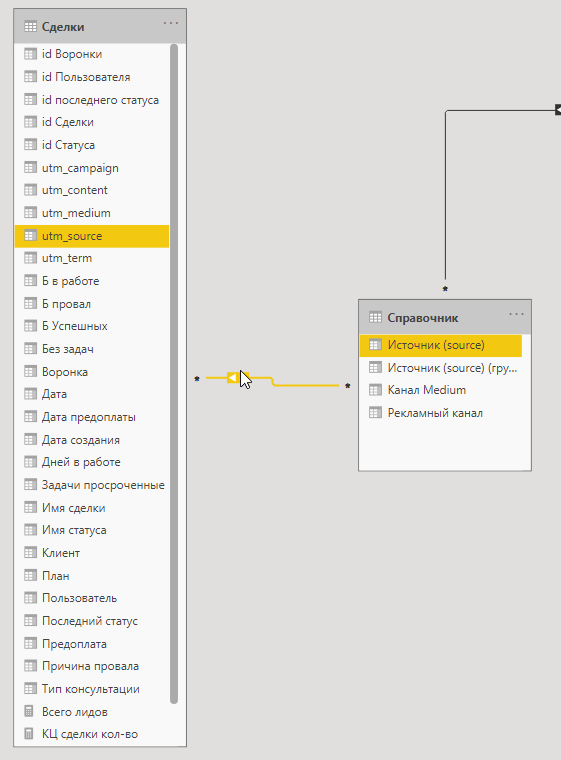Viewport: 561px width, 760px height.
Task: Click the column icon next to Воронка
Action: coord(30,372)
